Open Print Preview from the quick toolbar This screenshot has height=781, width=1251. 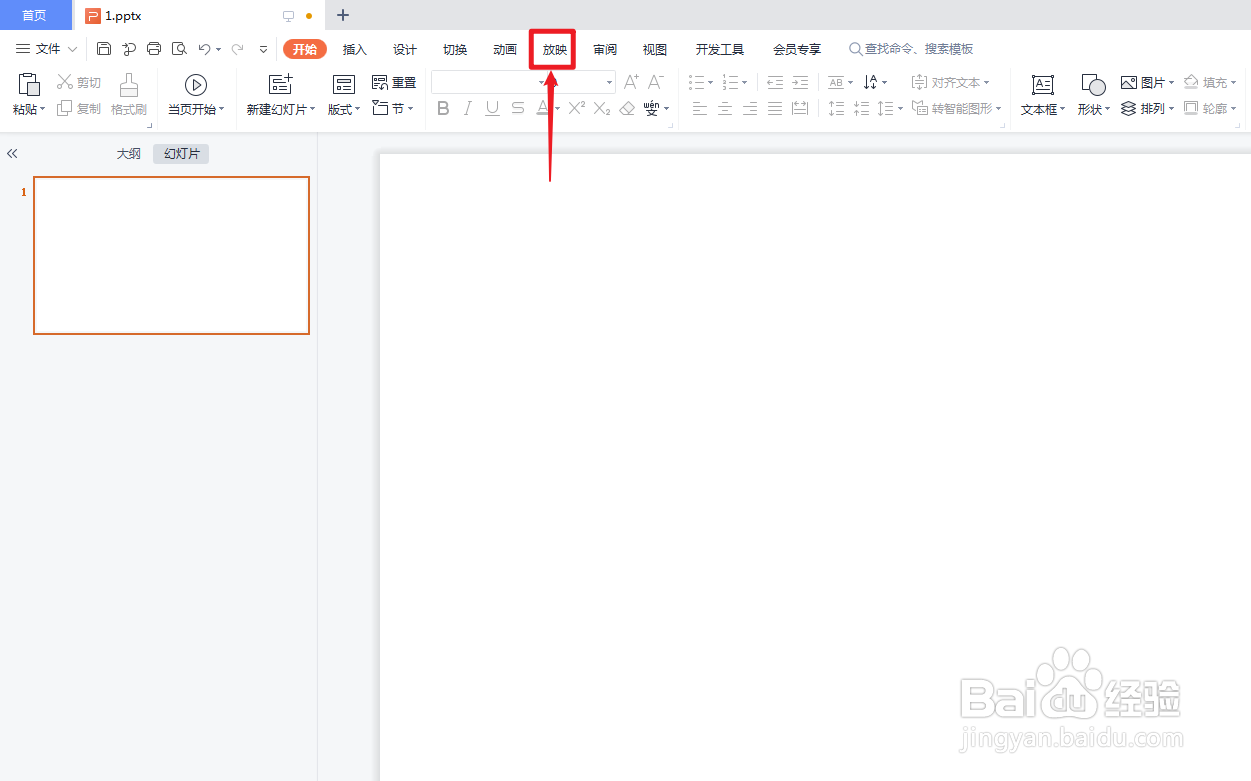pos(179,49)
